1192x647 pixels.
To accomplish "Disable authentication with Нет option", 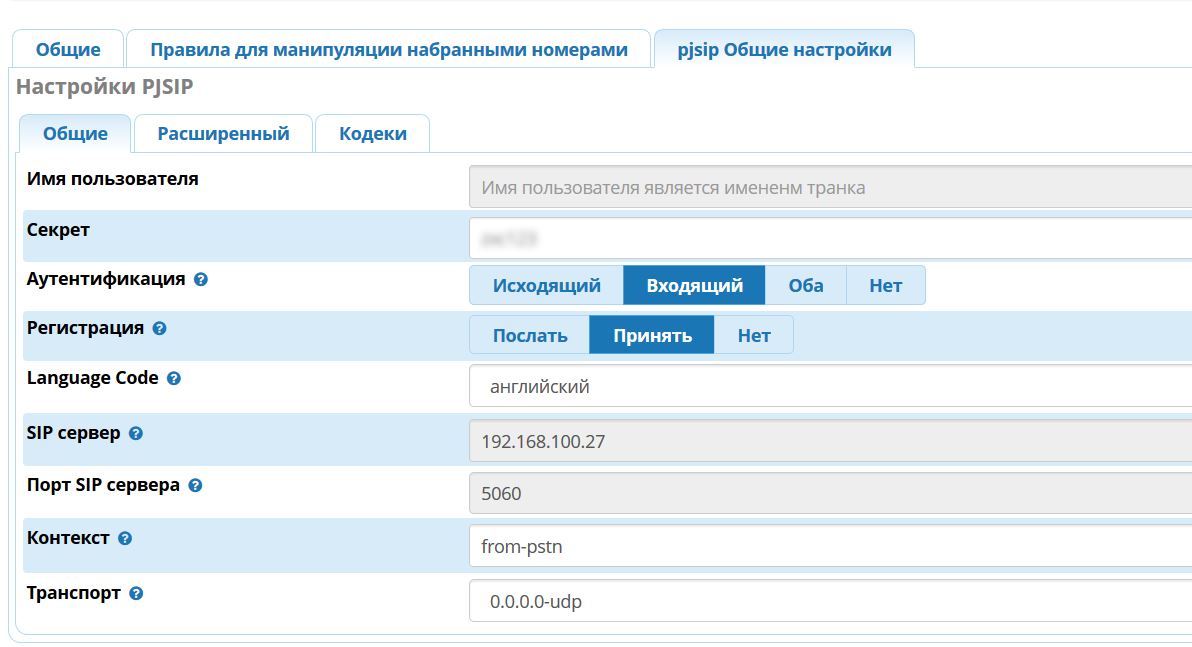I will tap(885, 285).
